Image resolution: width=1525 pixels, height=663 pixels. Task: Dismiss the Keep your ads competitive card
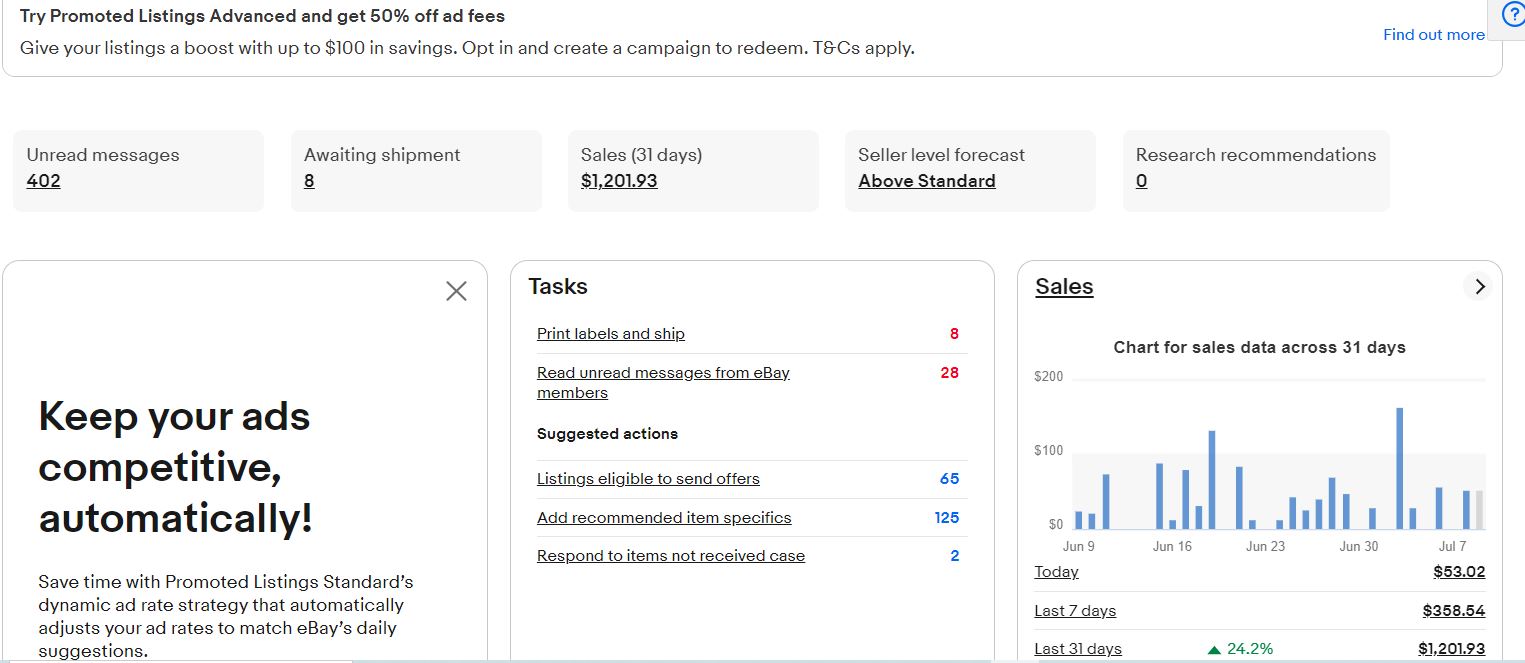pyautogui.click(x=456, y=291)
